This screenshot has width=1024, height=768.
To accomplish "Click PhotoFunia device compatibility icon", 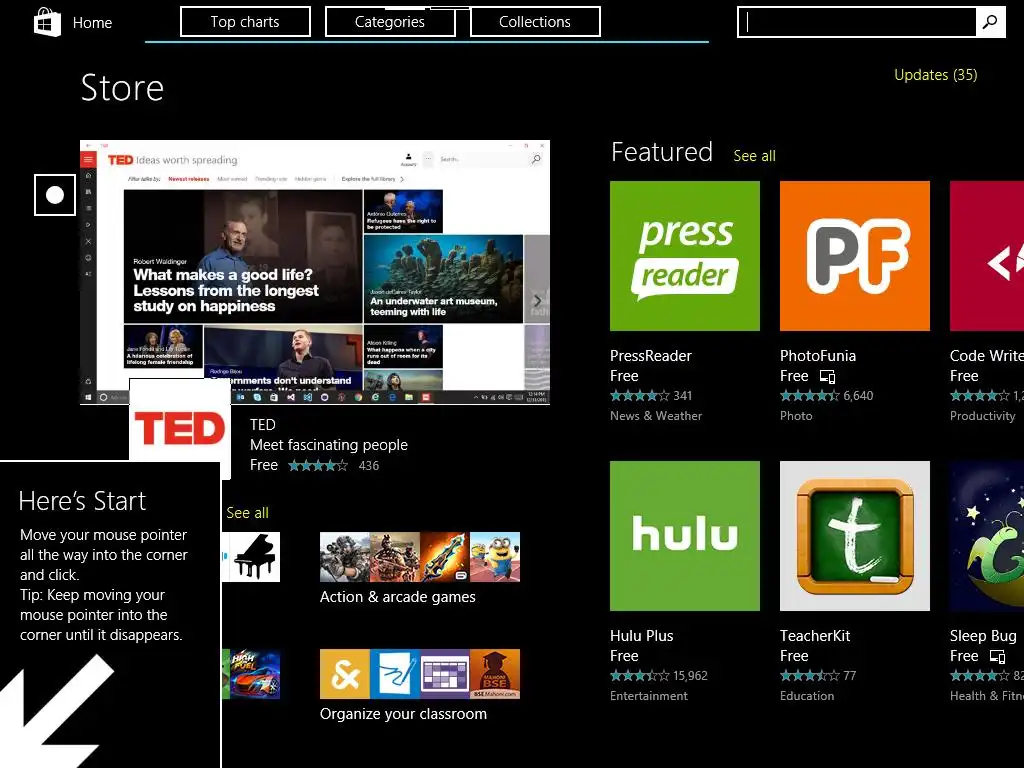I will (827, 377).
